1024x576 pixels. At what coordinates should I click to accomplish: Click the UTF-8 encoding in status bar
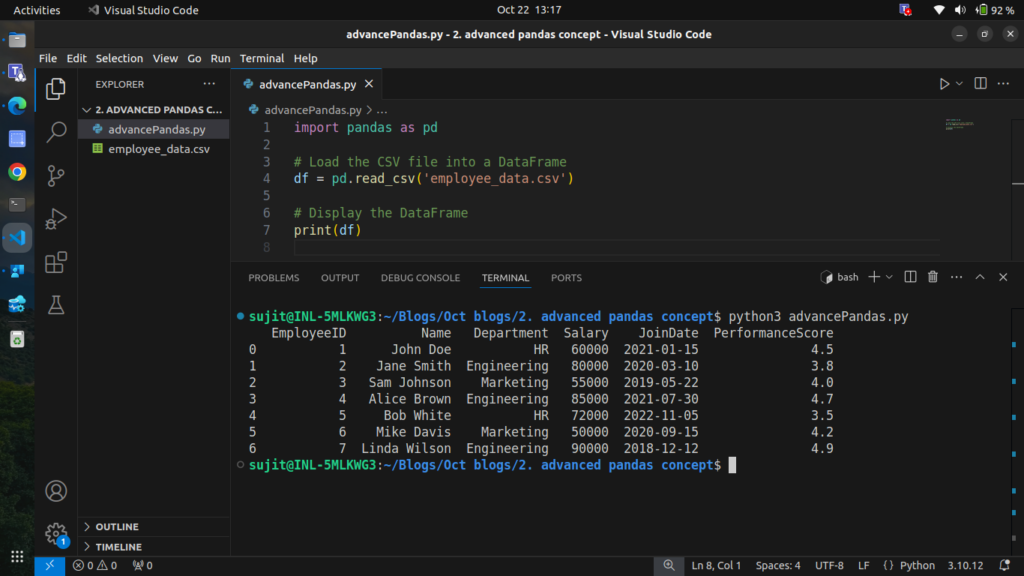coord(829,566)
